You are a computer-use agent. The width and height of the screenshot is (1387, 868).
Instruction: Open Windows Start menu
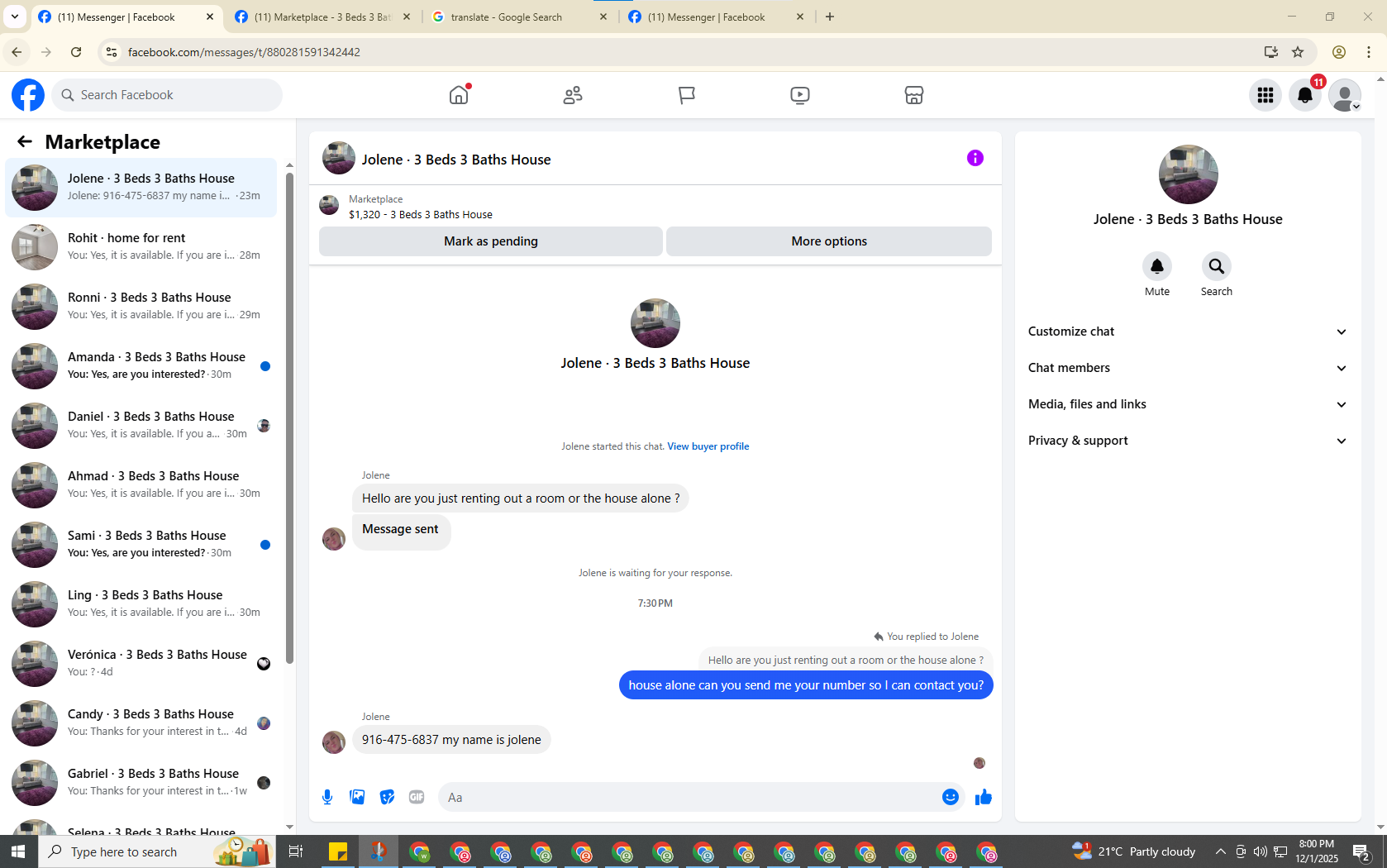coord(18,851)
